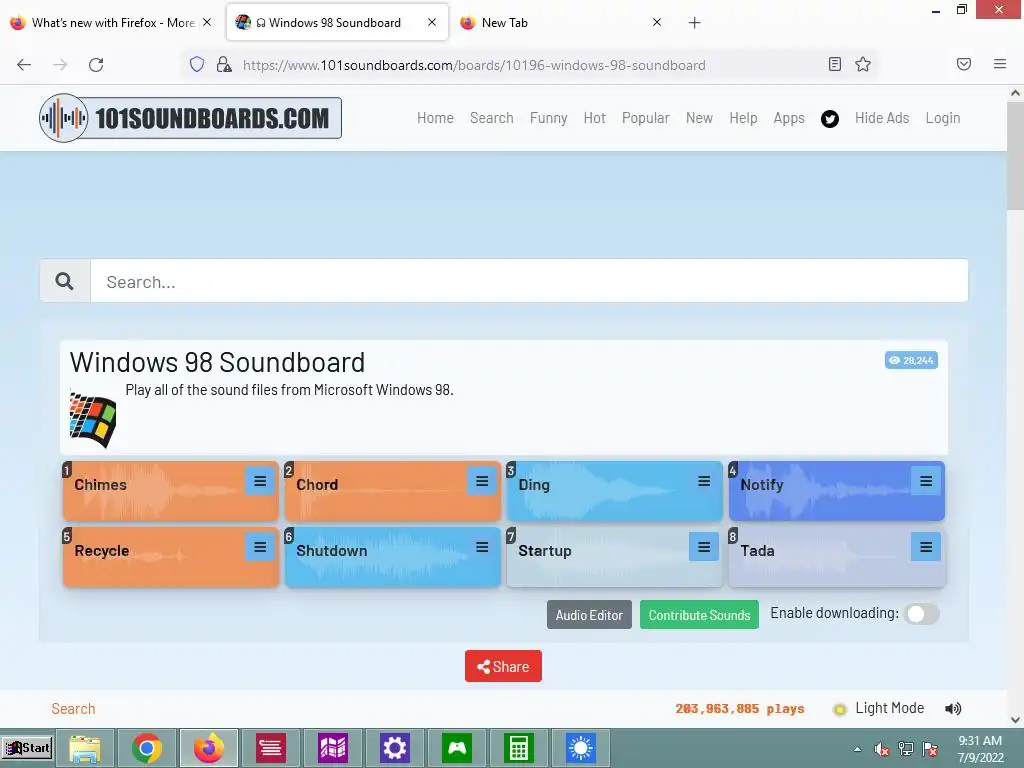Image resolution: width=1024 pixels, height=768 pixels.
Task: Click the speaker volume icon in footer
Action: point(953,709)
